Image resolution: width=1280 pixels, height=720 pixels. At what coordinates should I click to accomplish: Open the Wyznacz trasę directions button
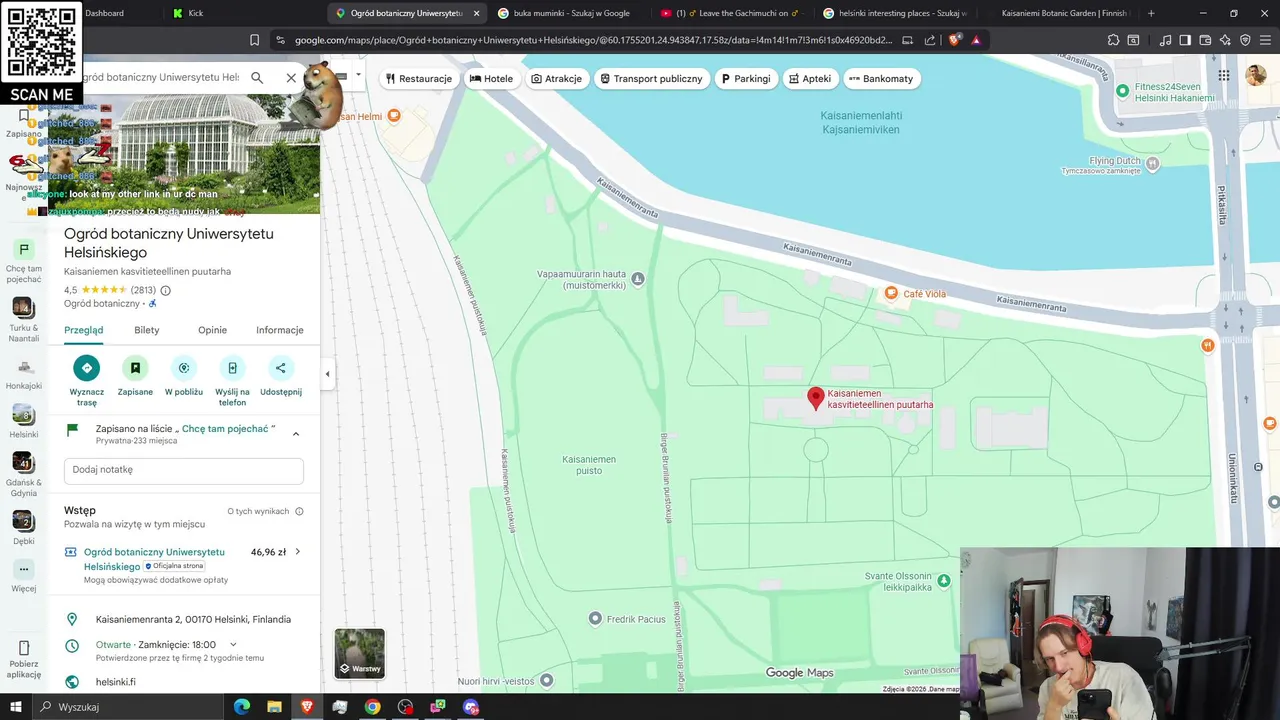pyautogui.click(x=87, y=368)
